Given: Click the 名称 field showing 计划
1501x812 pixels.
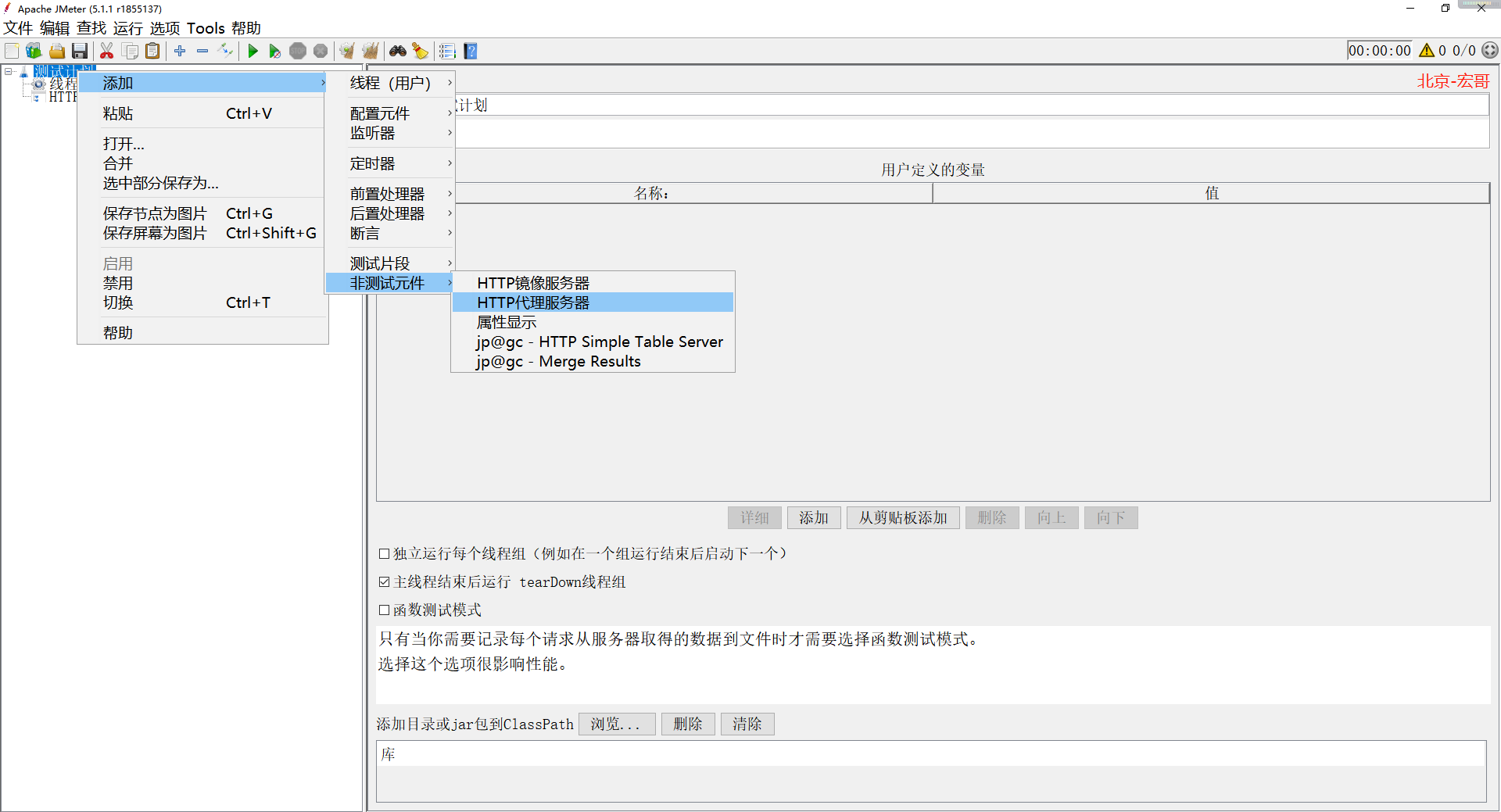Looking at the screenshot, I should point(972,106).
